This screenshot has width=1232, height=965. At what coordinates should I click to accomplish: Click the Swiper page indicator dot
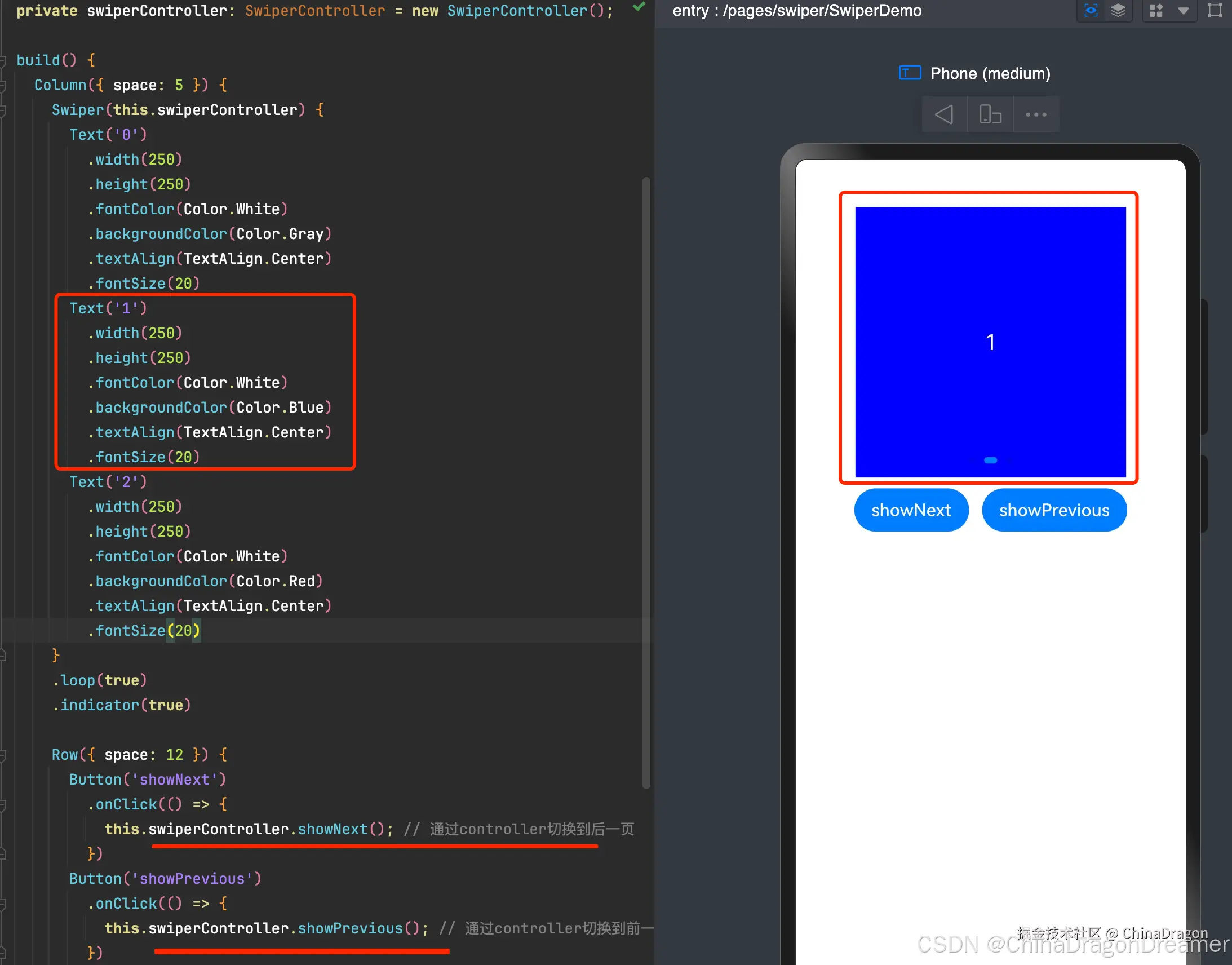(x=990, y=460)
